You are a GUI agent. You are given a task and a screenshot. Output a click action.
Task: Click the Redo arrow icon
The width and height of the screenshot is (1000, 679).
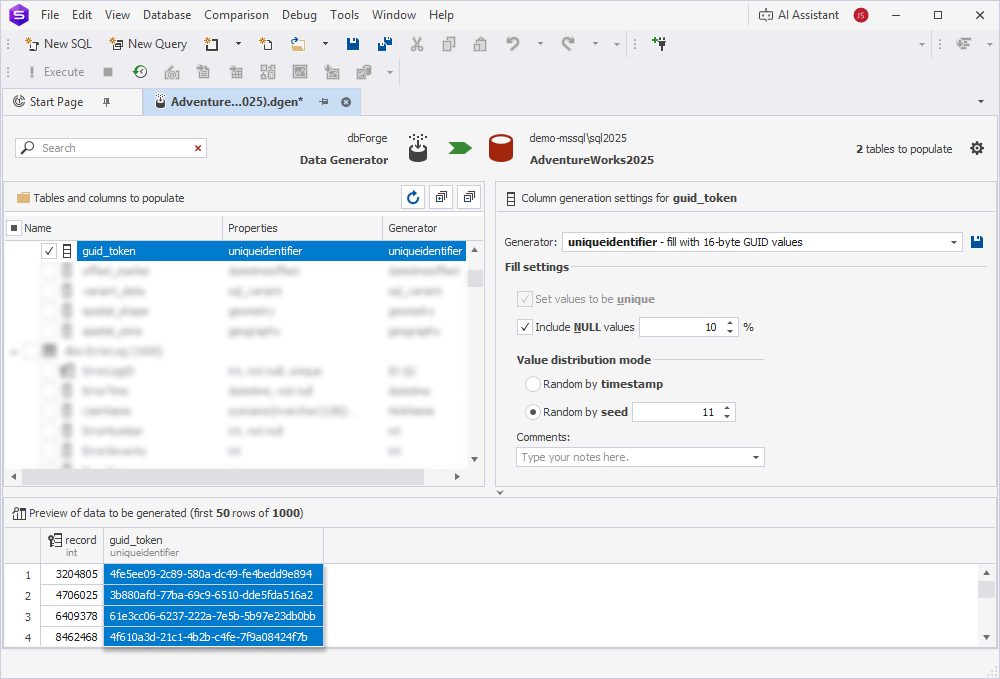click(568, 44)
